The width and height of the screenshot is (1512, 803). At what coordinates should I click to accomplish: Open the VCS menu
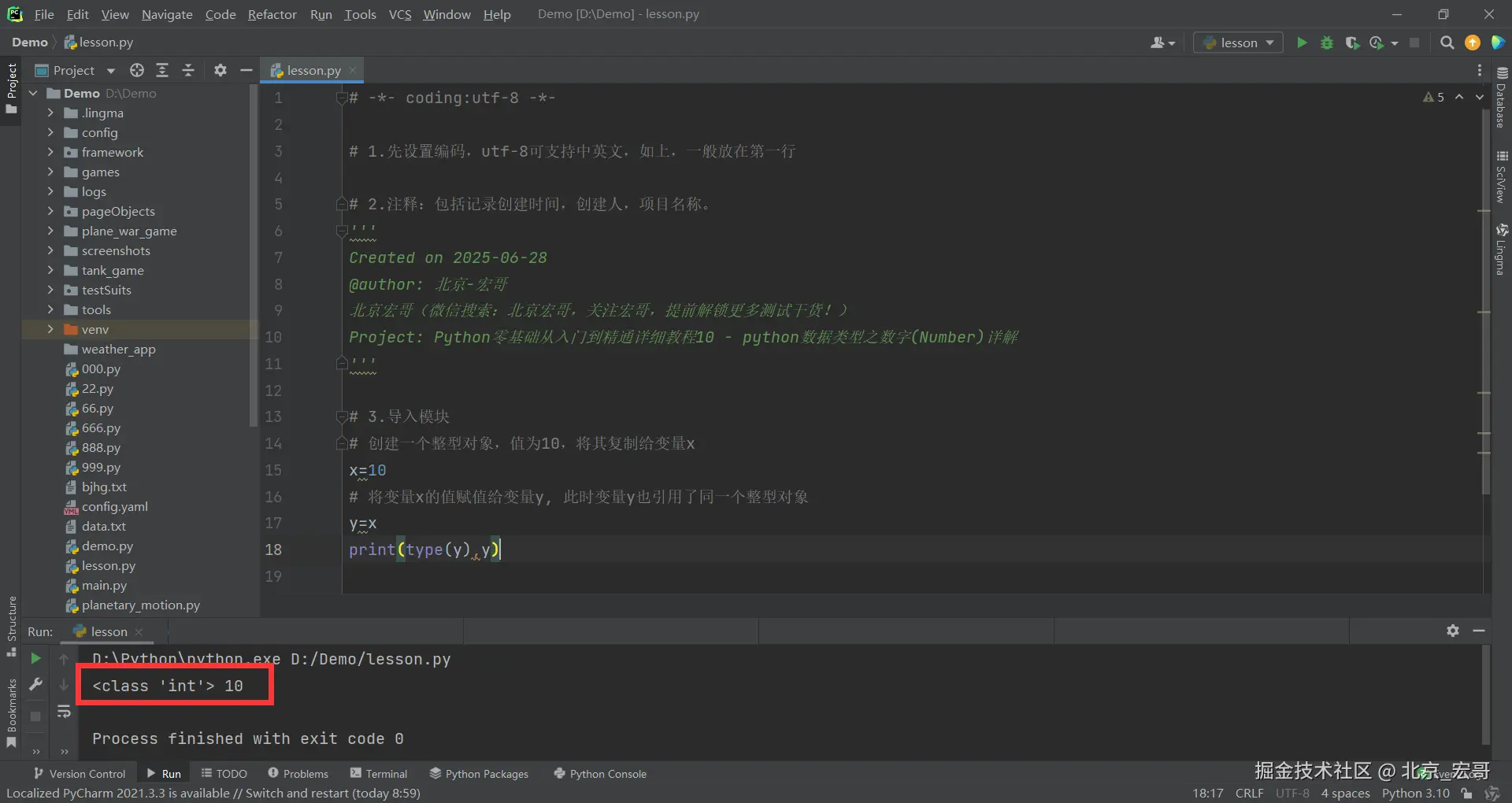pos(400,14)
